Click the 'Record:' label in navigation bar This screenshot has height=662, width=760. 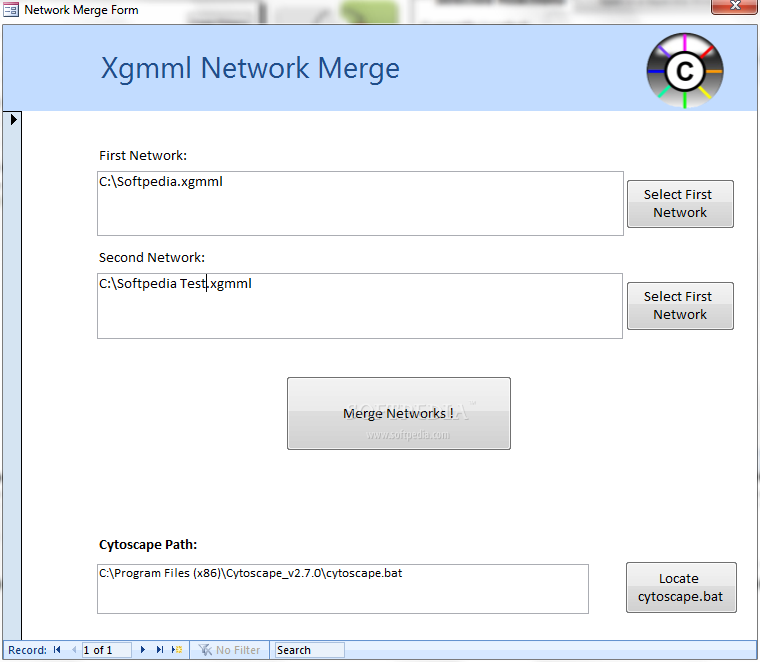28,650
